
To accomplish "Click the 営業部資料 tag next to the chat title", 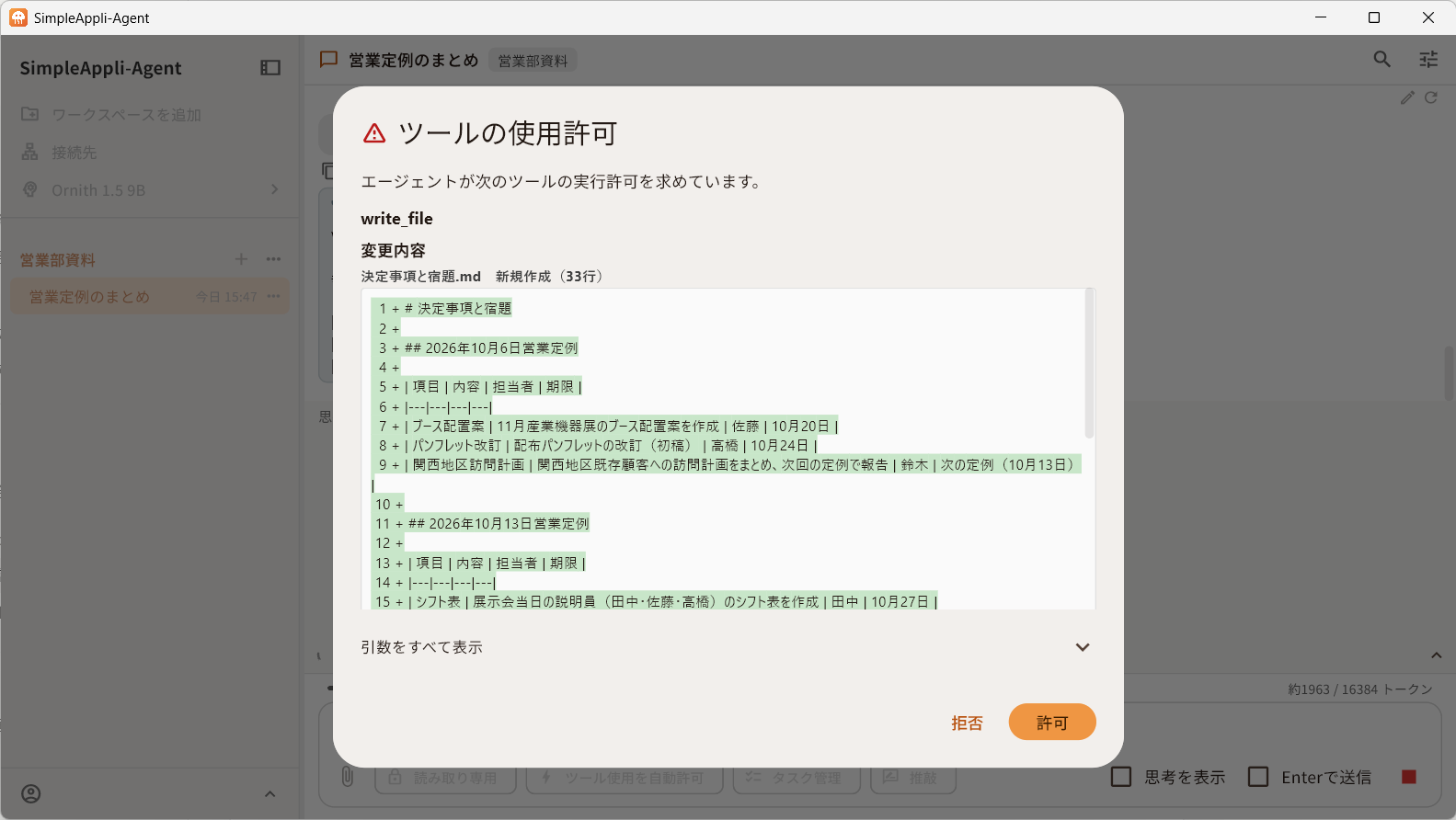I will [533, 61].
